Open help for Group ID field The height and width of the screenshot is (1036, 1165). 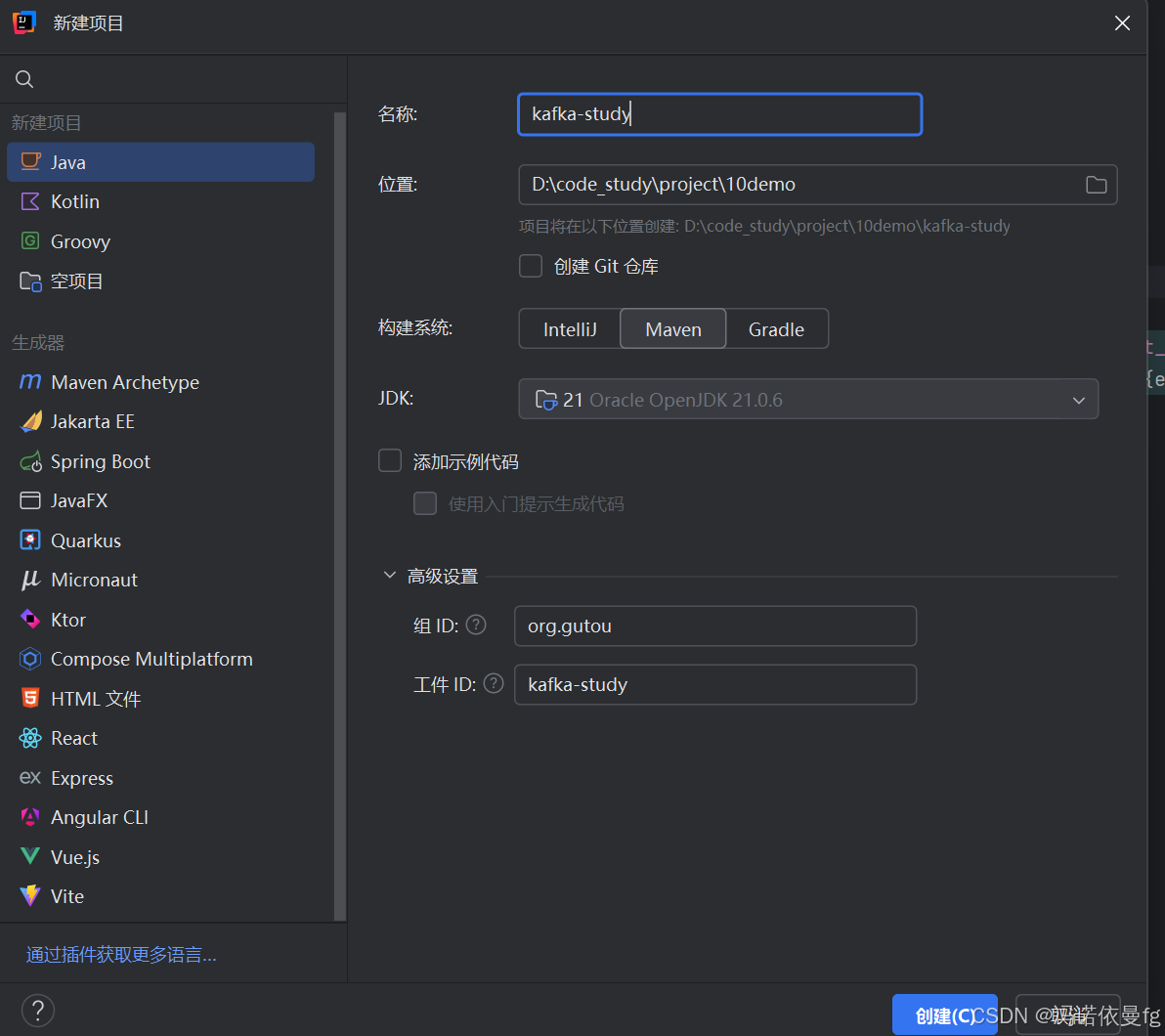click(x=476, y=625)
